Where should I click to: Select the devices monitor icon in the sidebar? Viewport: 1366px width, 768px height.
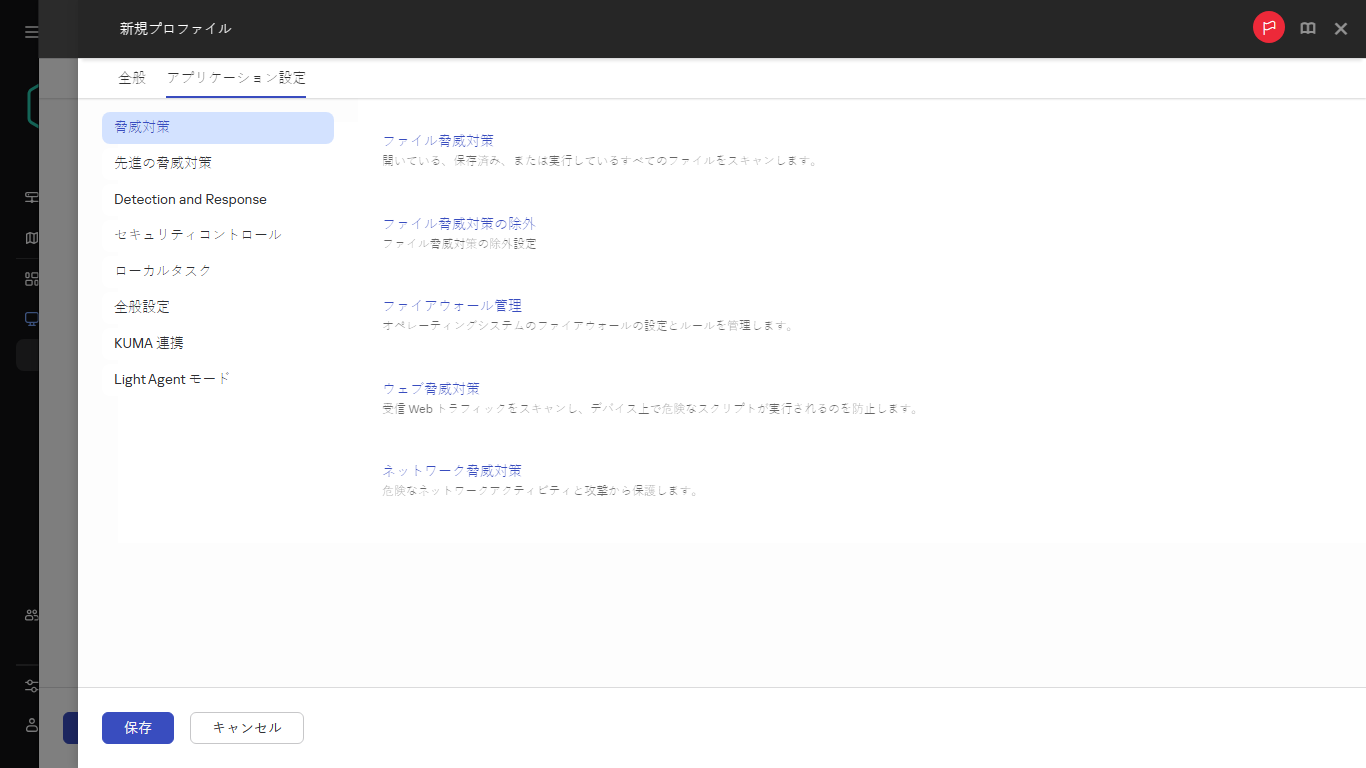30,318
